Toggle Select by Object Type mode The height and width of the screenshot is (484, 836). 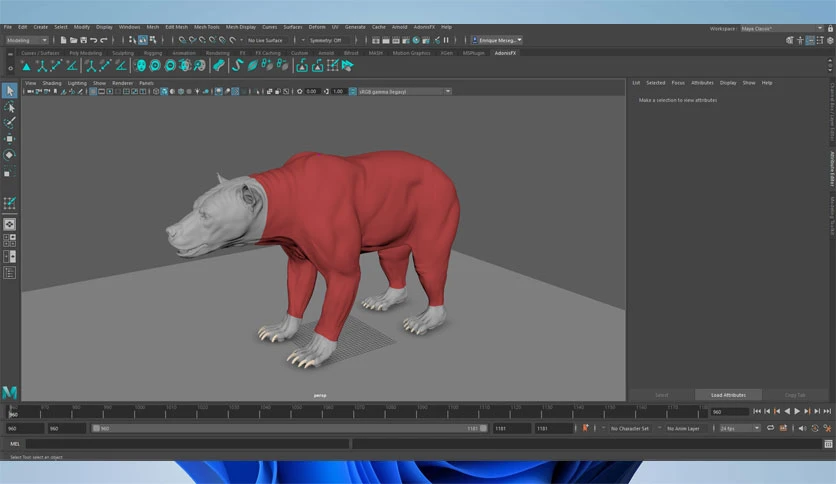[143, 40]
